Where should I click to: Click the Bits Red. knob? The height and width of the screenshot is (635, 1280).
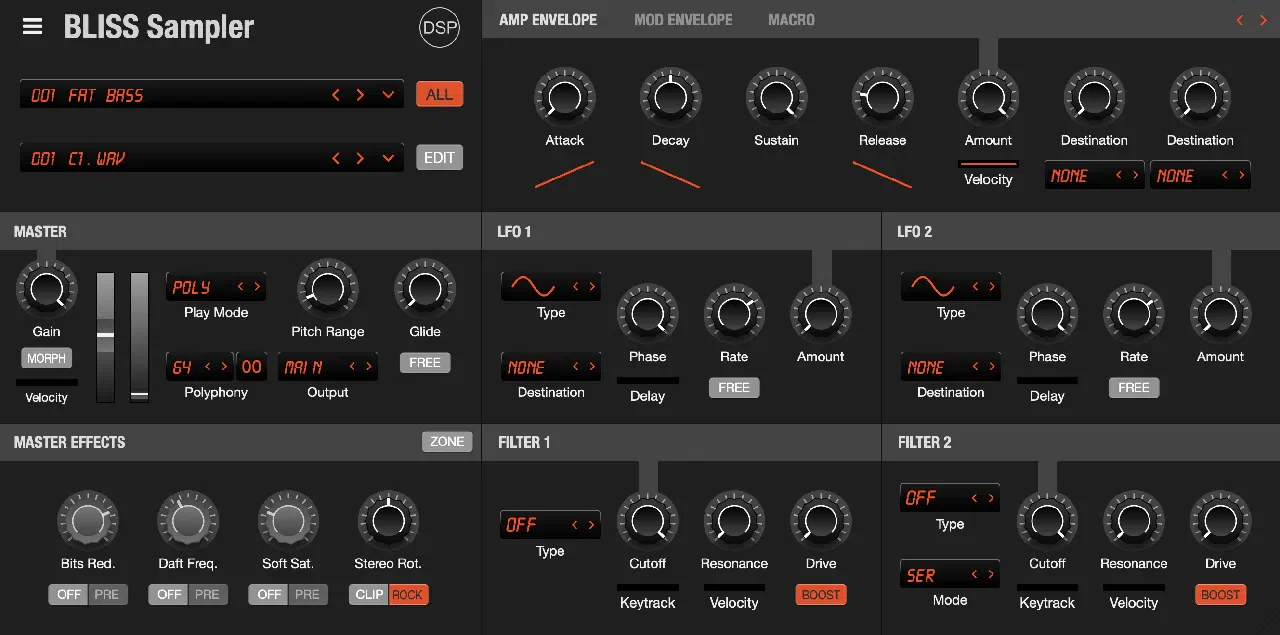87,521
